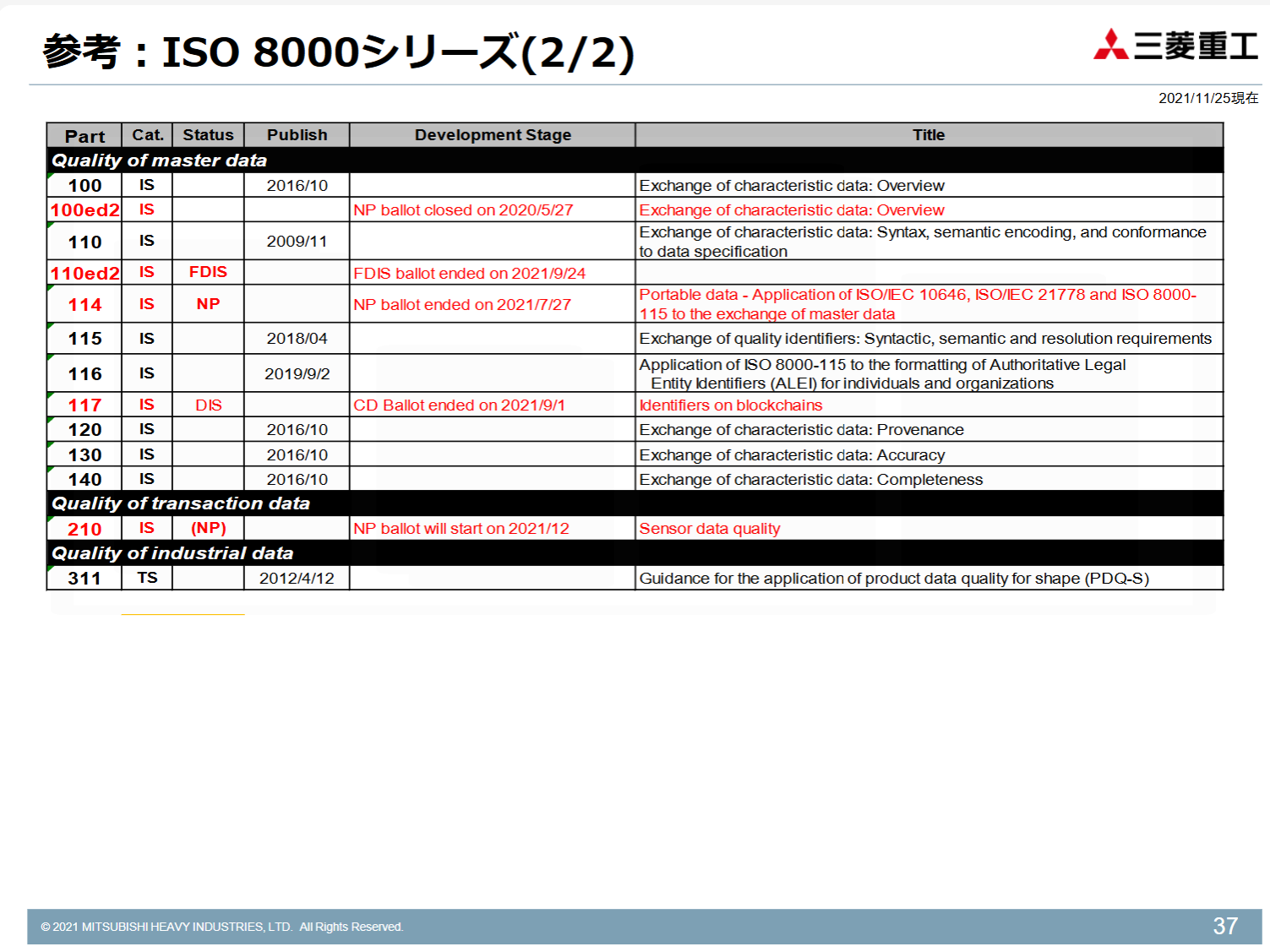
Task: Click publish date '2012/4/12'
Action: 297,579
